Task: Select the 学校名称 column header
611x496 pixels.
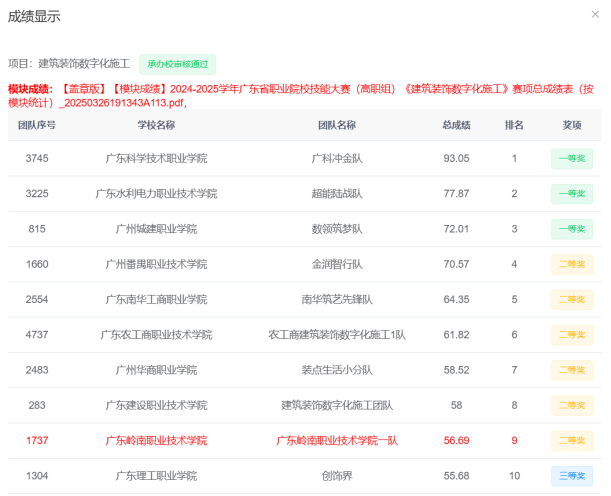Action: point(156,125)
